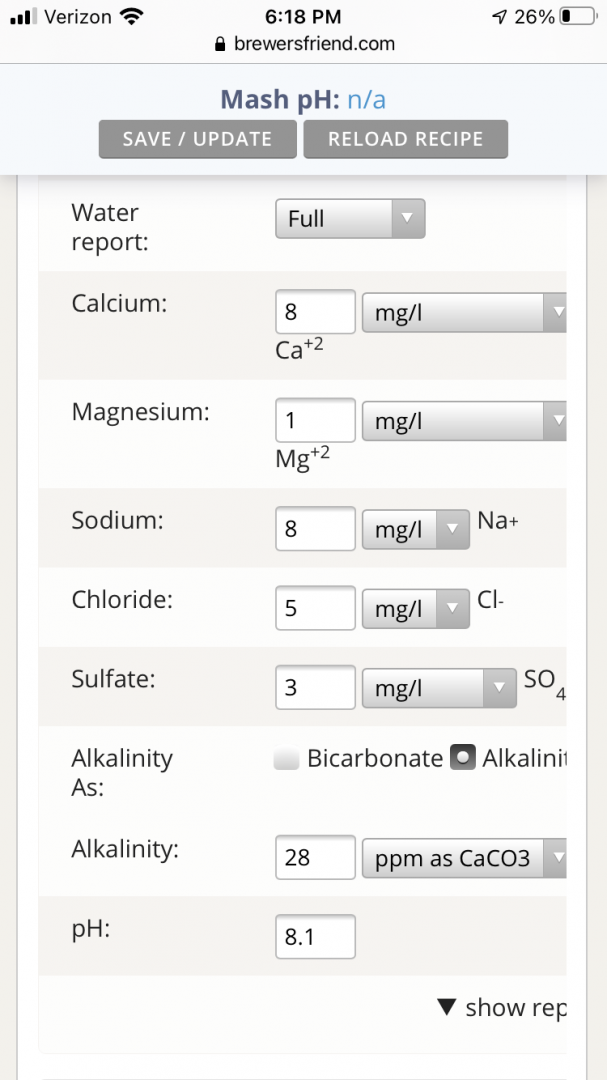Tap the location arrow icon in status bar
This screenshot has width=607, height=1080.
tap(499, 17)
